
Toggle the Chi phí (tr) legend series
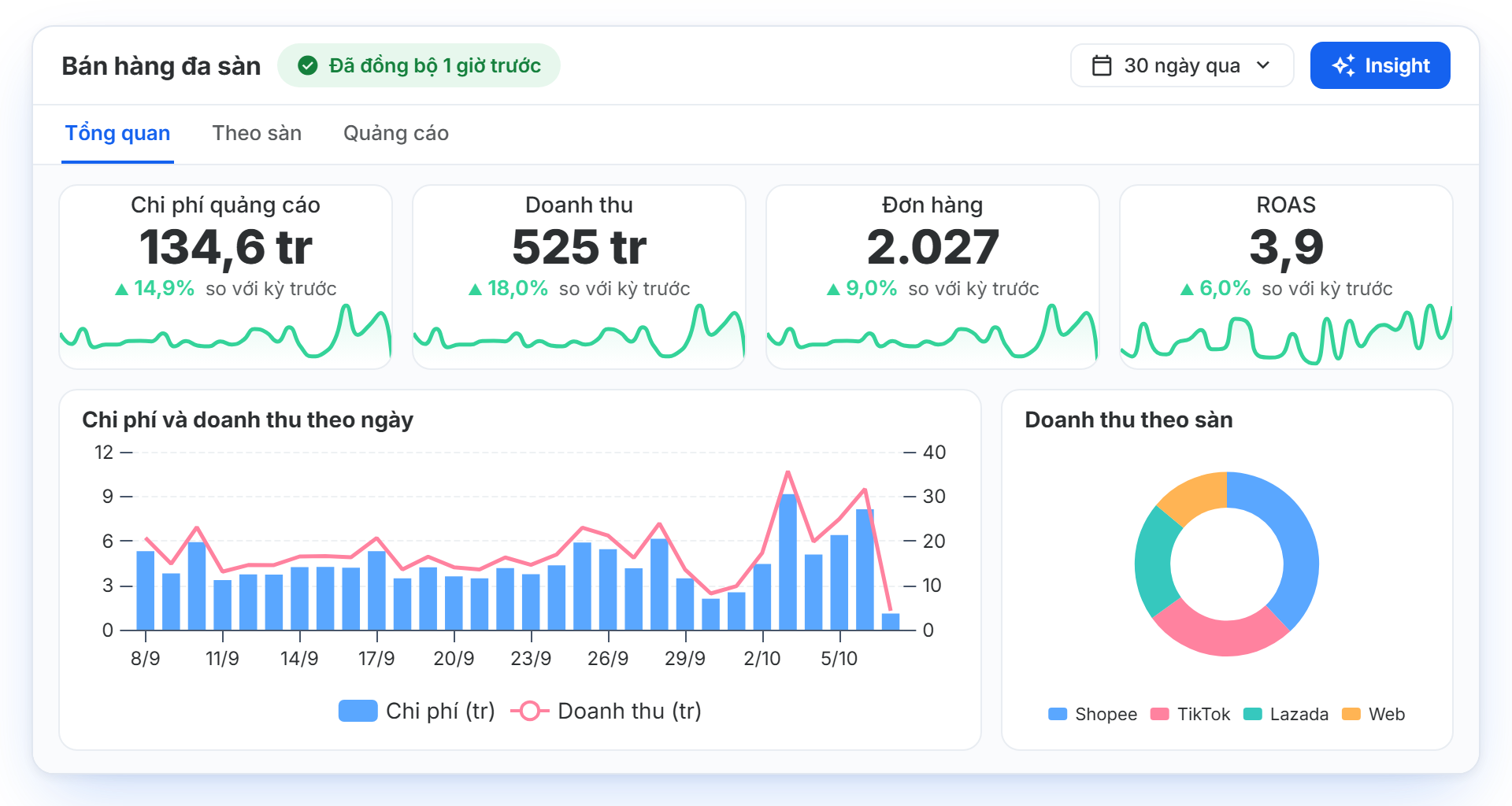pos(417,711)
